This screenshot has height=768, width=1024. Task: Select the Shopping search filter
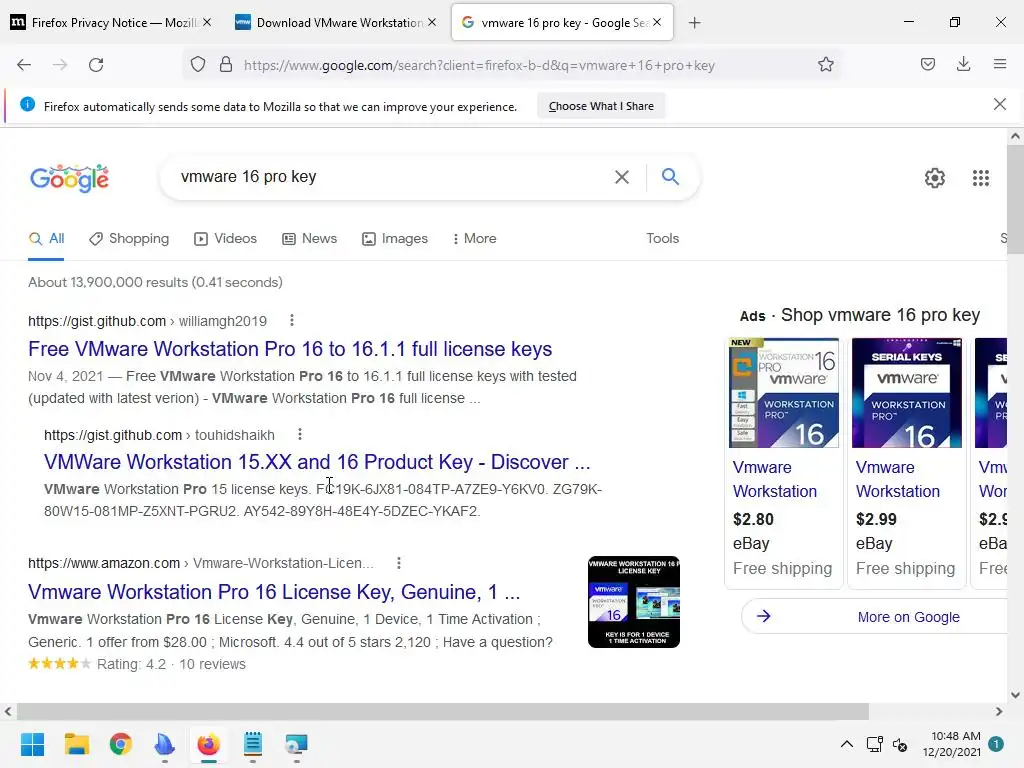pos(129,238)
